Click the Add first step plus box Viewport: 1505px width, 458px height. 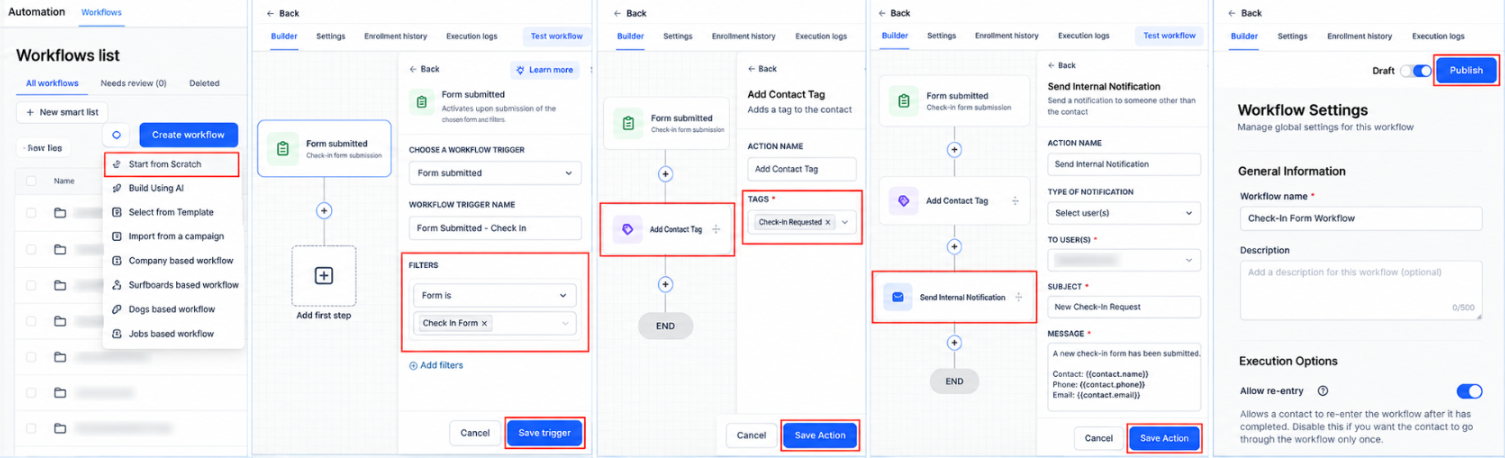(x=324, y=275)
